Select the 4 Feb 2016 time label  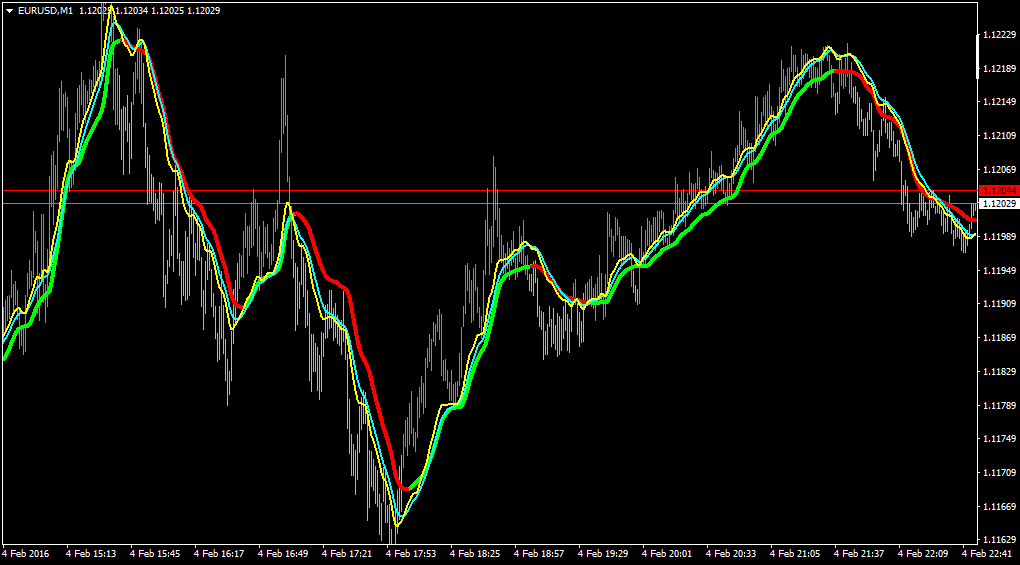click(26, 553)
